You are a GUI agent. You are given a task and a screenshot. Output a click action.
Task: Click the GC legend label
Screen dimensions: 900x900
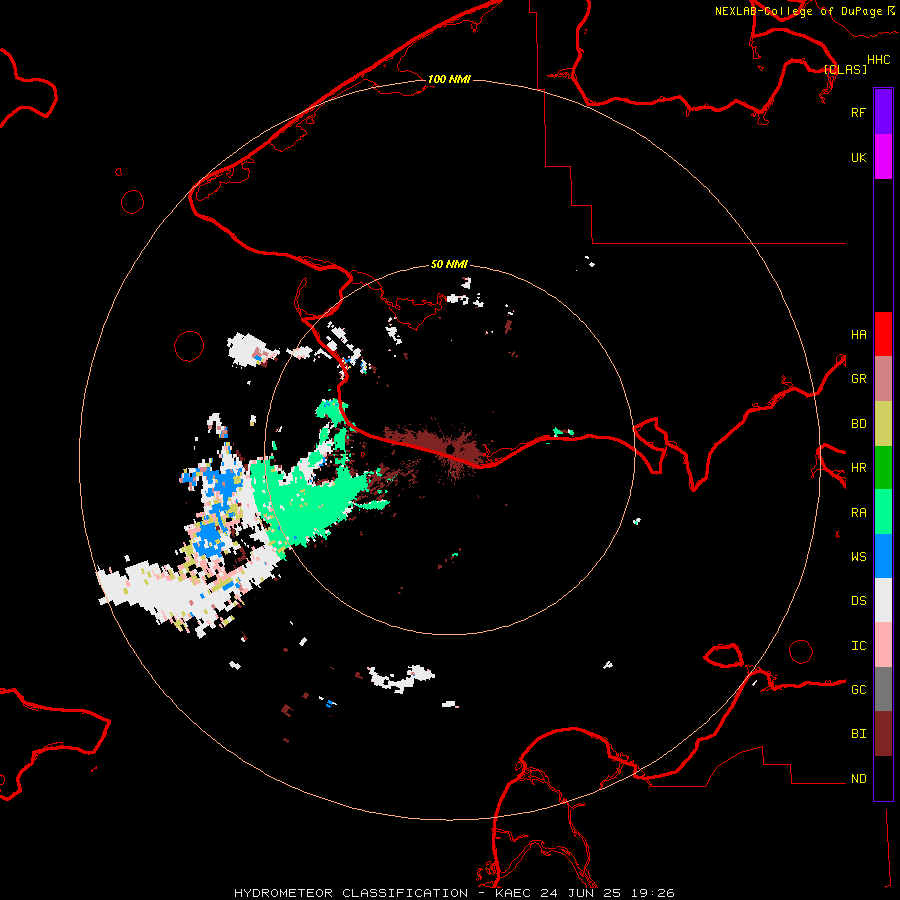point(858,689)
